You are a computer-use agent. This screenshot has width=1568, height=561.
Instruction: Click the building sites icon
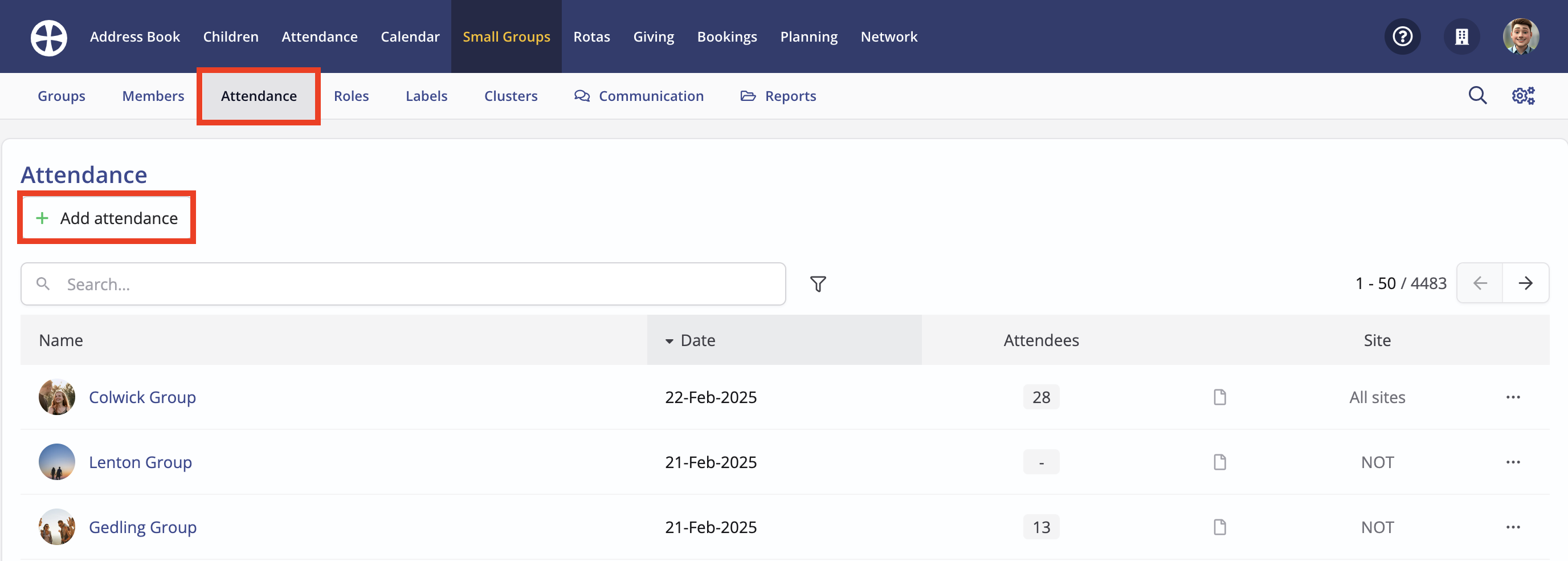pos(1461,37)
